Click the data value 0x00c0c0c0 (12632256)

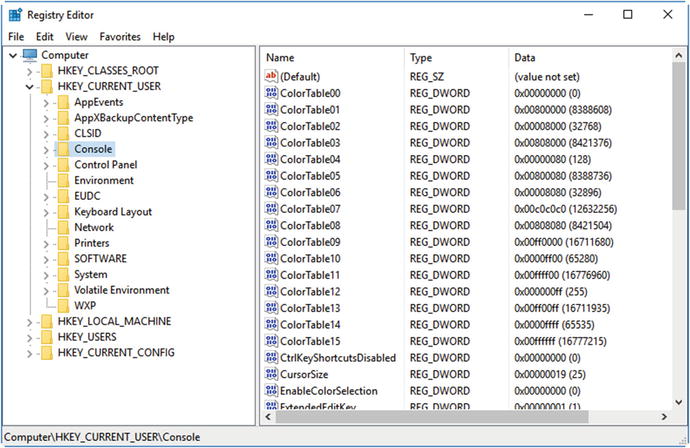pos(565,209)
